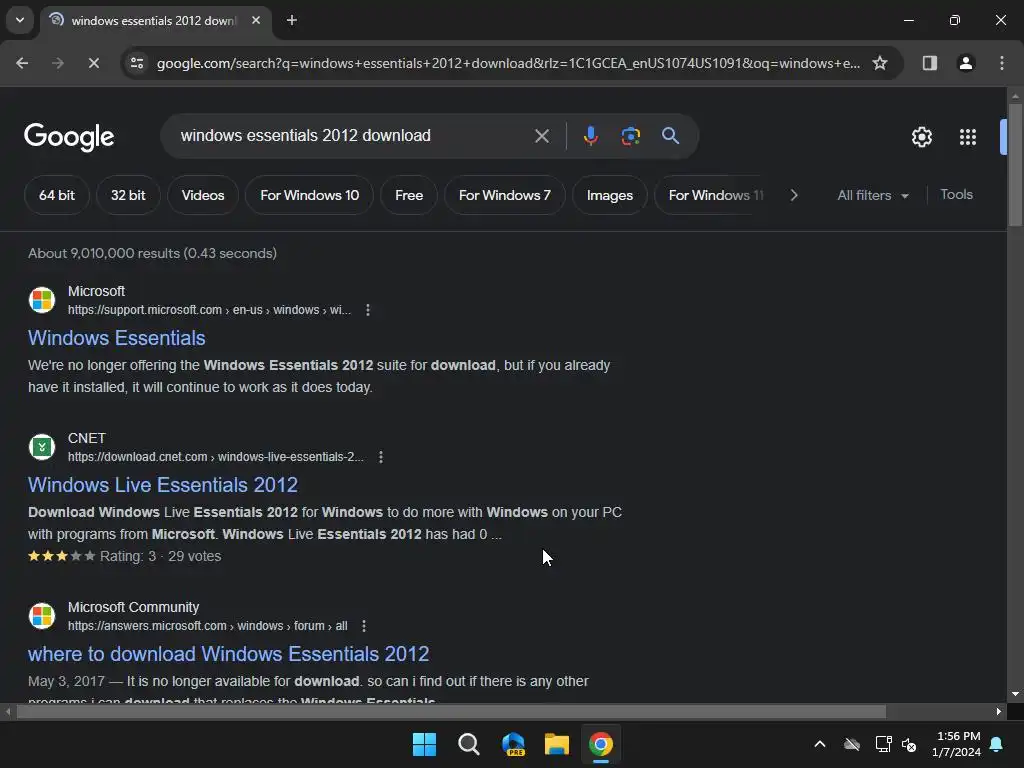1024x768 pixels.
Task: Click the scroll down arrow
Action: 1015,694
